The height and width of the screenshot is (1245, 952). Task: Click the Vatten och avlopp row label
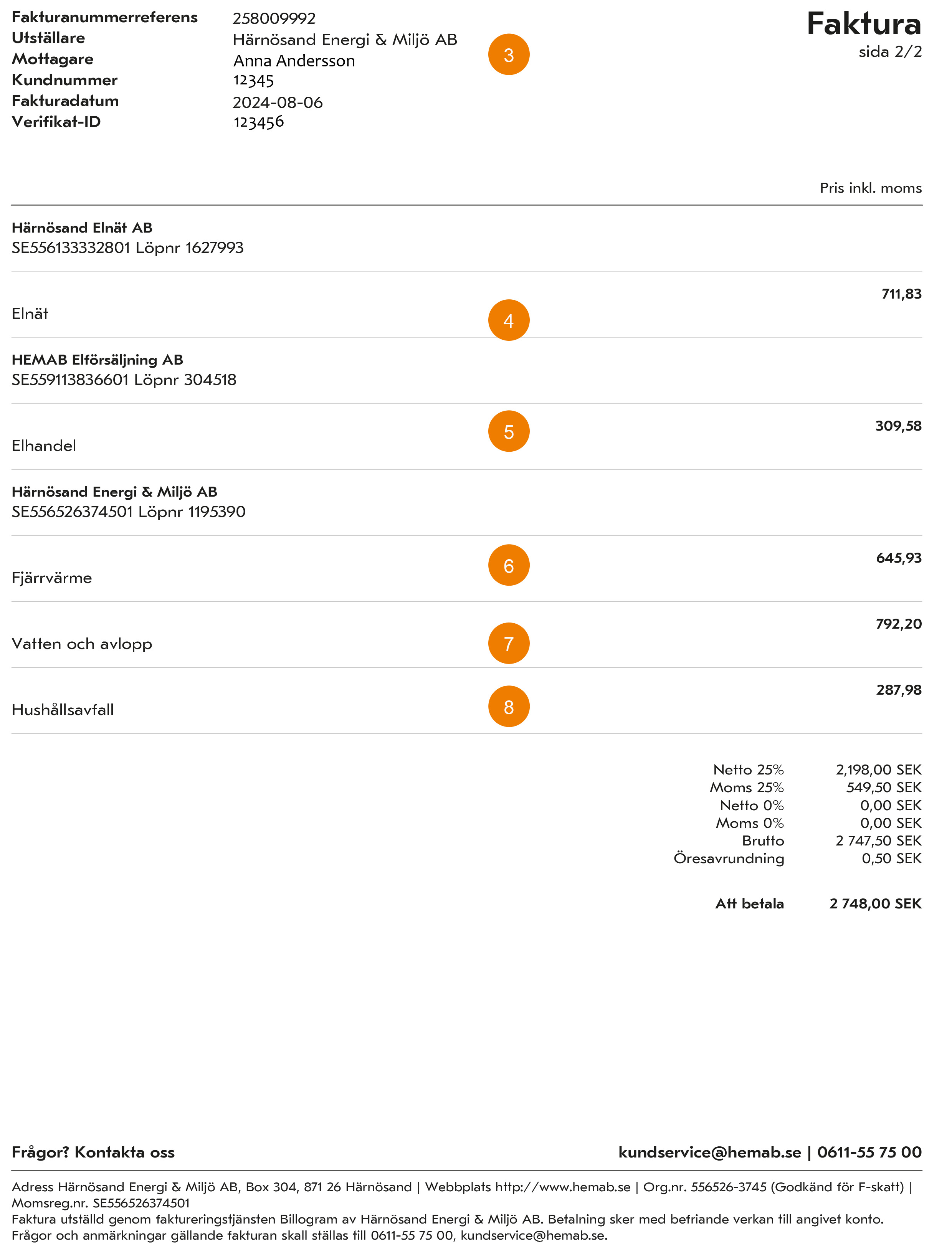pyautogui.click(x=82, y=644)
